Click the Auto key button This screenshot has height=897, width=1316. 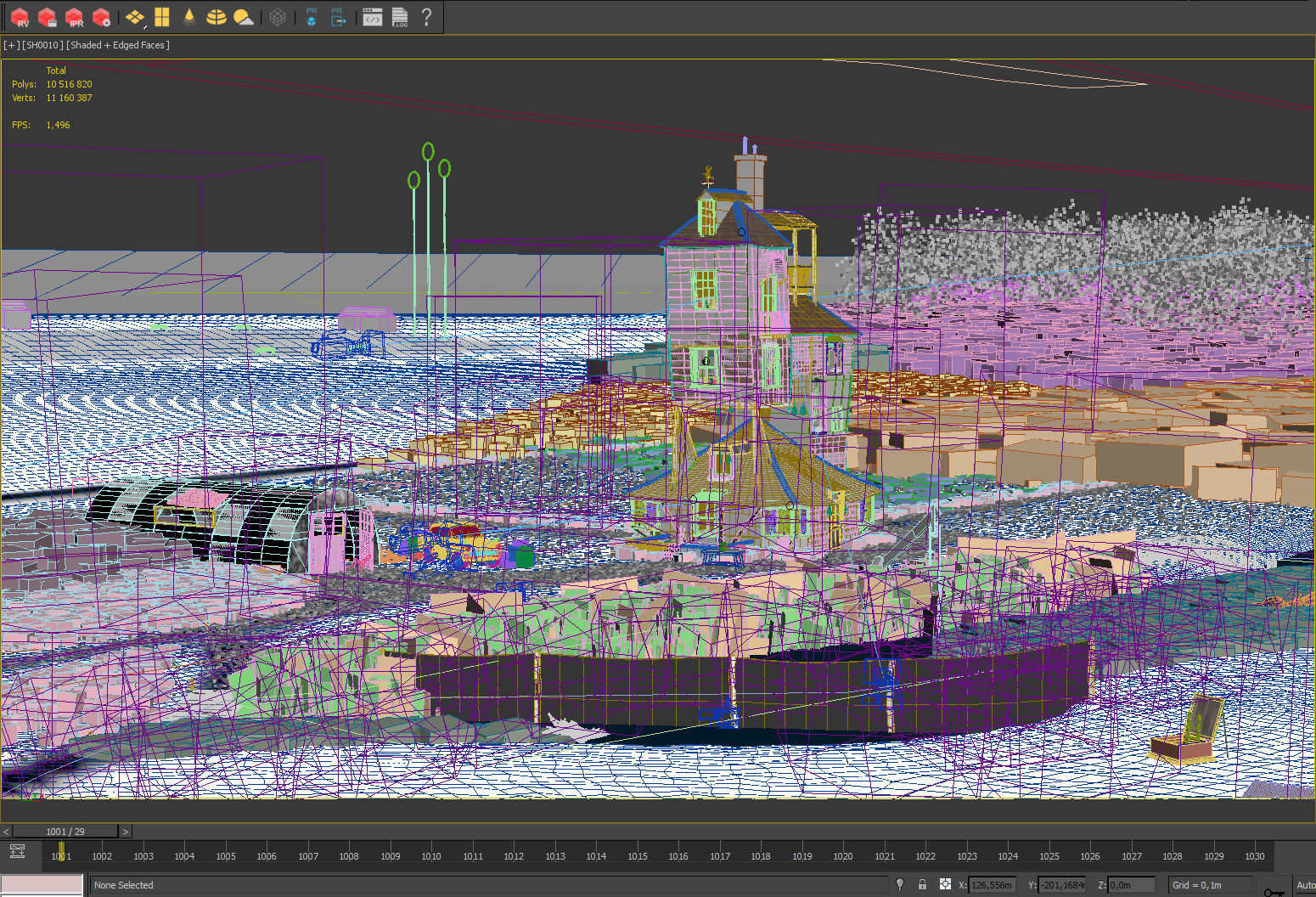[x=1305, y=885]
